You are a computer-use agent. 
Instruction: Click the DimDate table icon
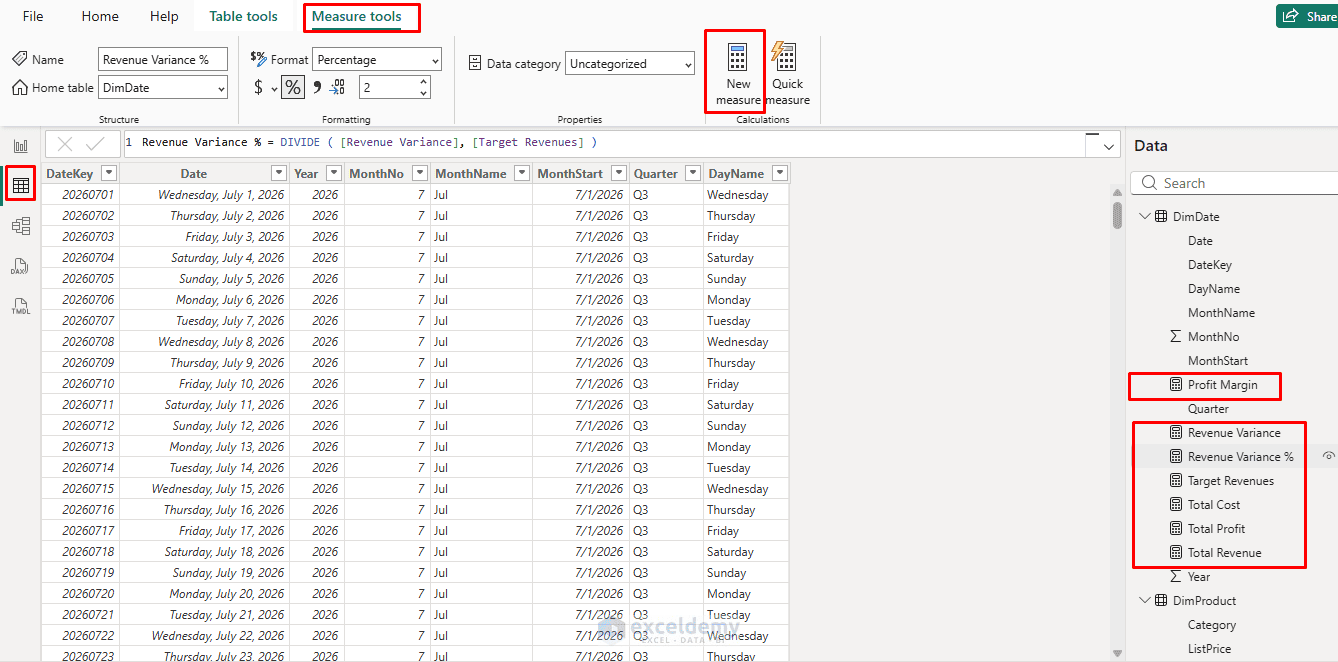pos(1161,217)
